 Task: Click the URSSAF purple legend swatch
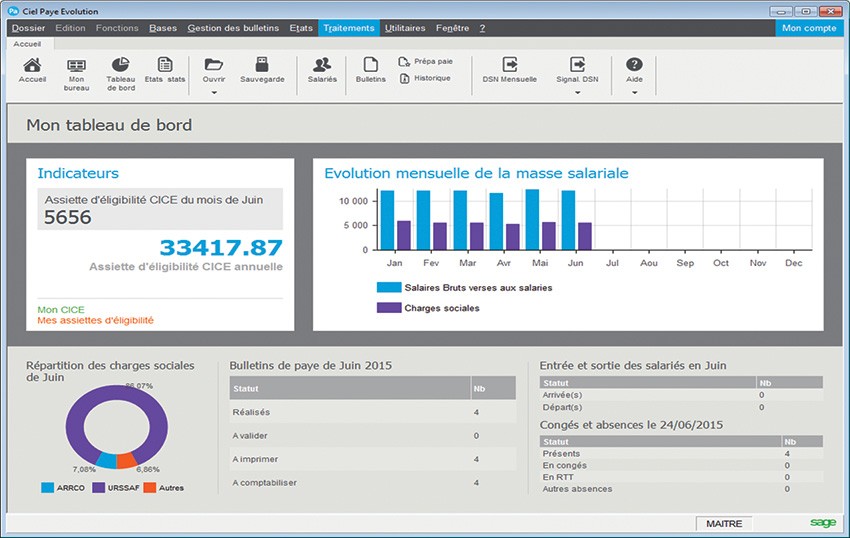point(100,488)
